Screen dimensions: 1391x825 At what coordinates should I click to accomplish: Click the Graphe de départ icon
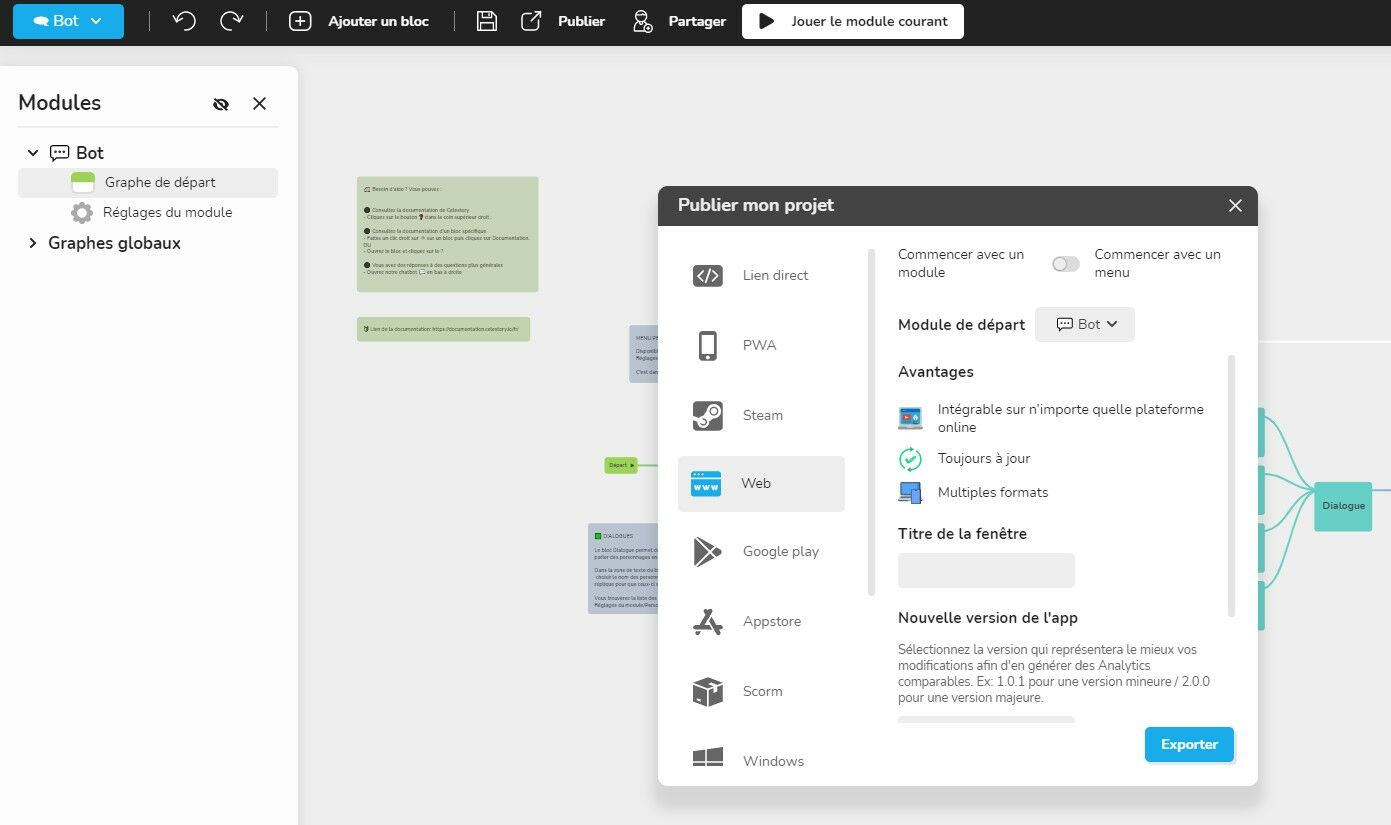83,183
